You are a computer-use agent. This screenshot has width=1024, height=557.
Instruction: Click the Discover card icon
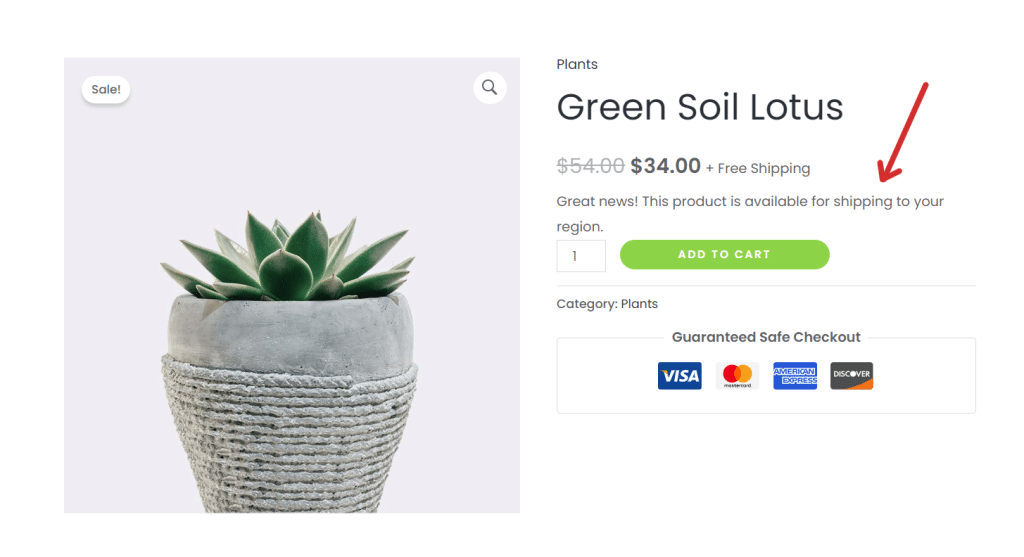tap(852, 376)
